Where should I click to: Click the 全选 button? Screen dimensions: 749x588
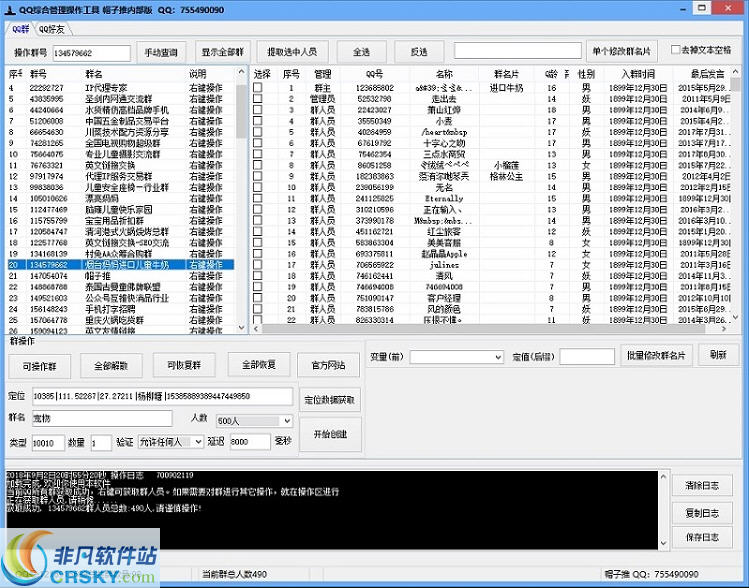click(x=361, y=52)
